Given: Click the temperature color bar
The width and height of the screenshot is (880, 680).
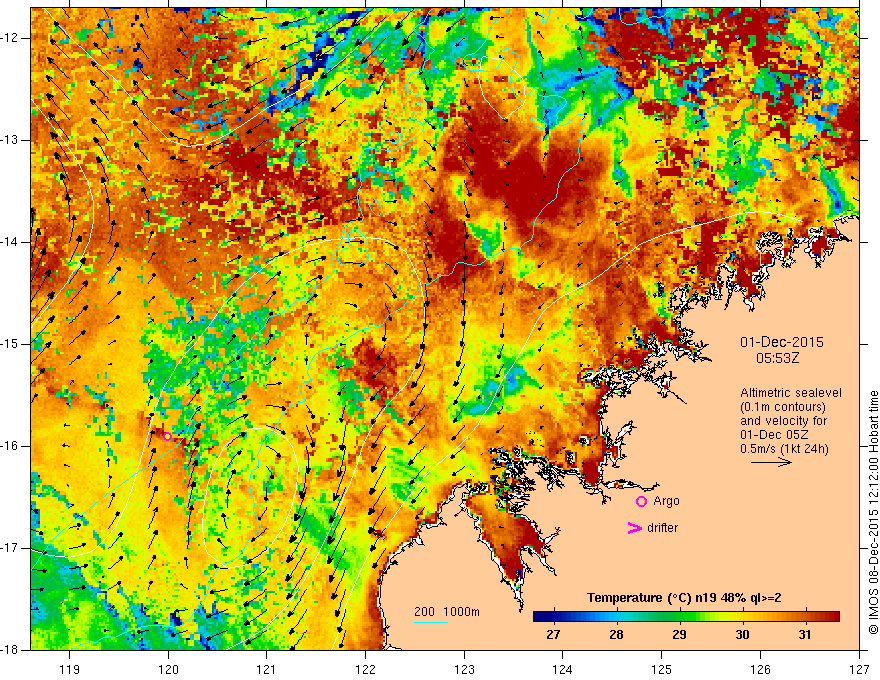Looking at the screenshot, I should coord(686,616).
